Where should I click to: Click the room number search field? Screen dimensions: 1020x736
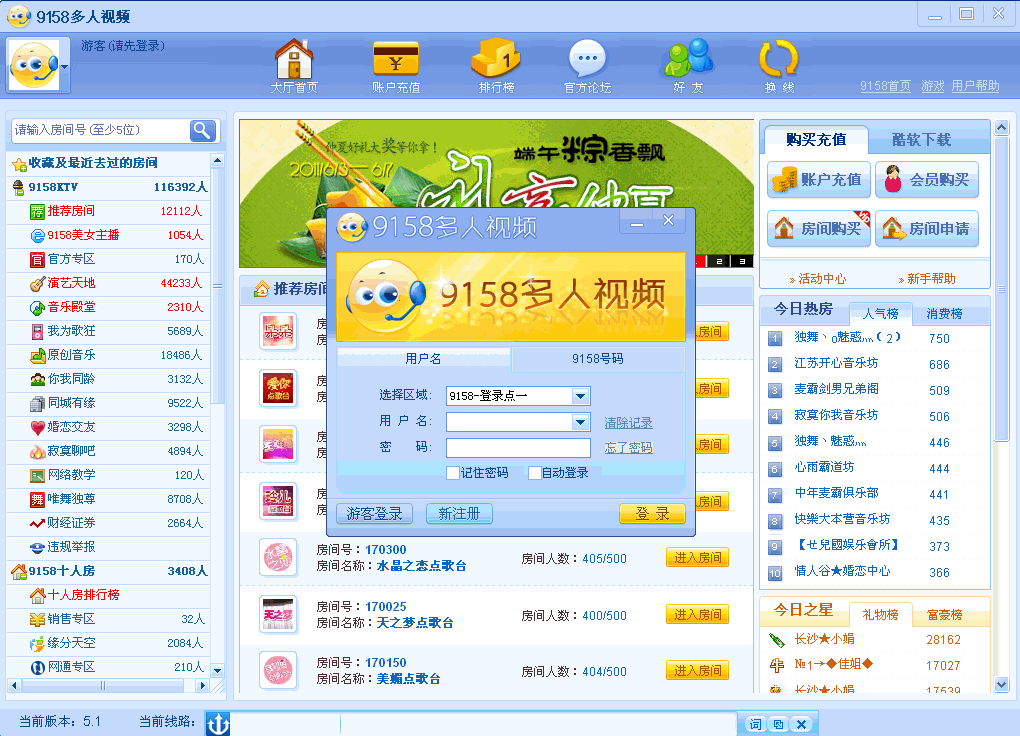[100, 130]
